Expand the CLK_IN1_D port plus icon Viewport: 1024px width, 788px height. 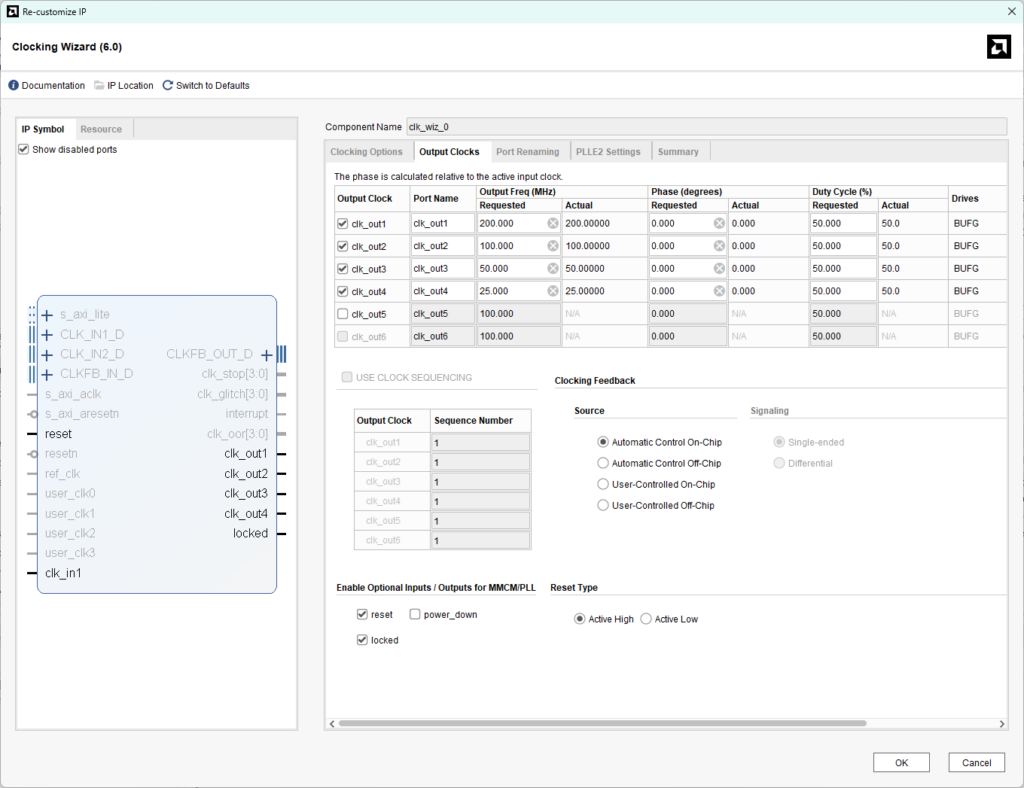(47, 335)
